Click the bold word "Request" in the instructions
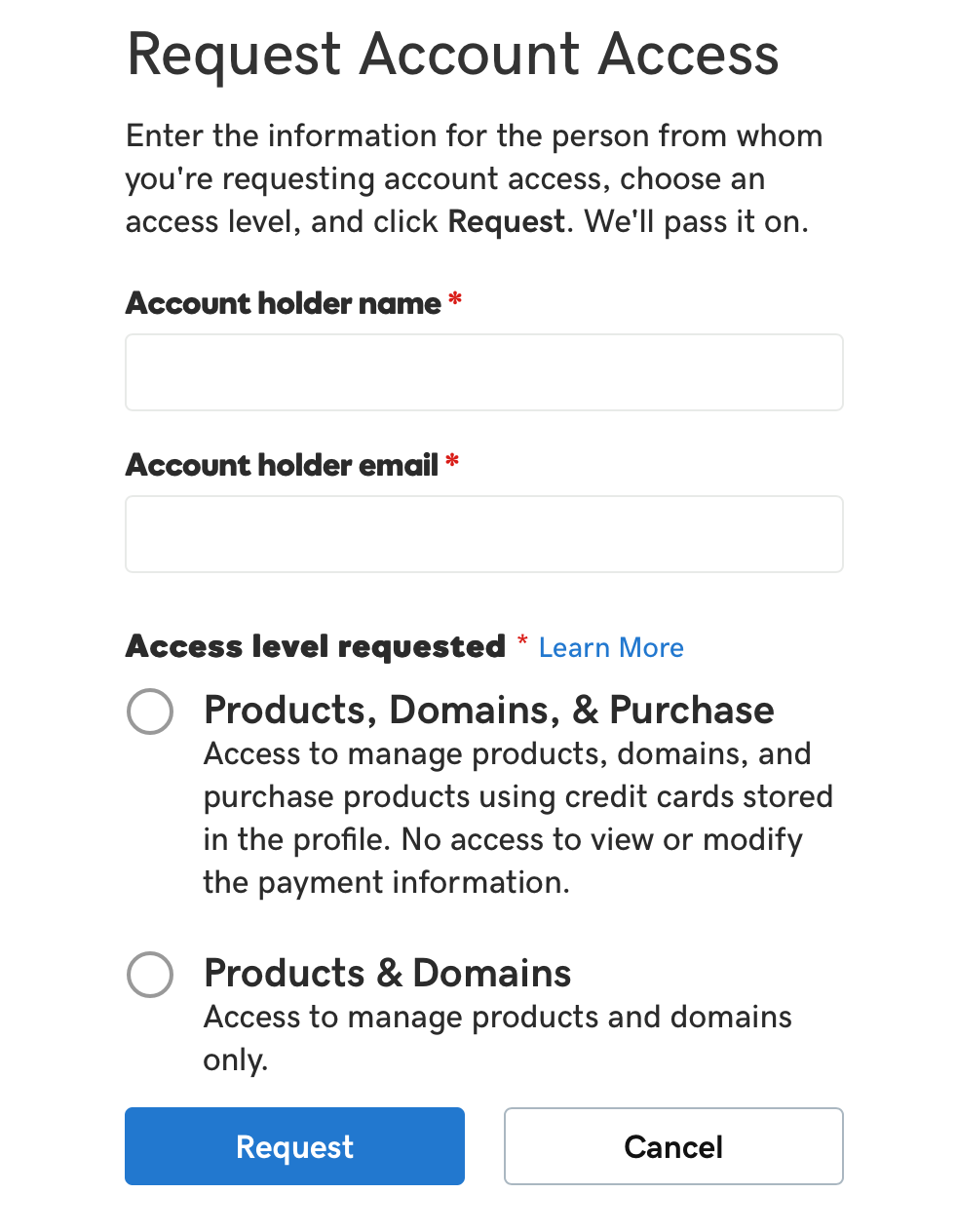Viewport: 957px width, 1232px height. point(506,222)
